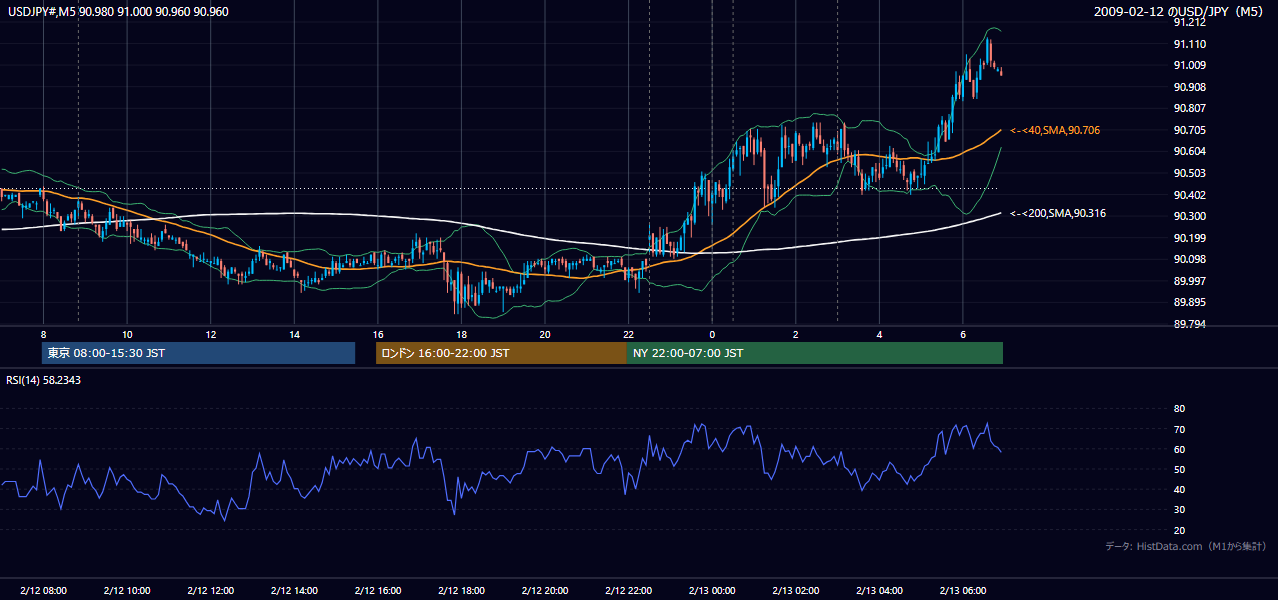This screenshot has height=600, width=1278.
Task: Click the HistData.com data source credit
Action: 1186,546
